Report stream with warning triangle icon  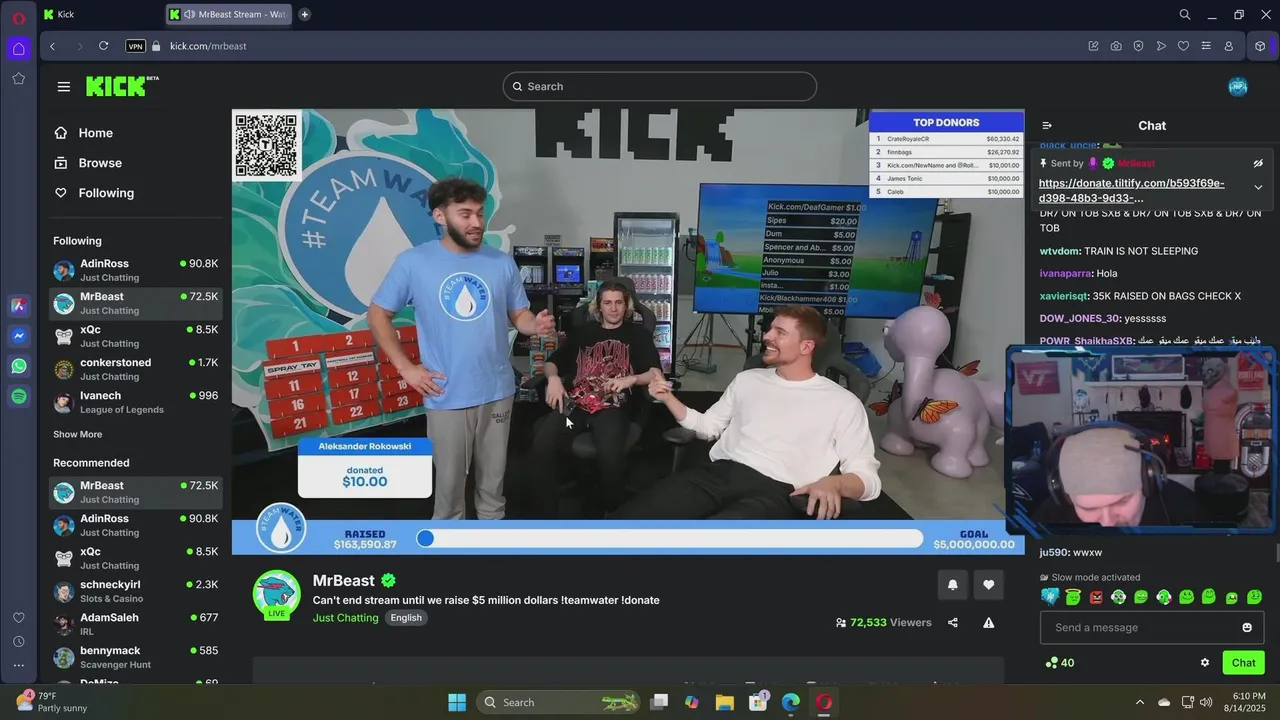(989, 622)
